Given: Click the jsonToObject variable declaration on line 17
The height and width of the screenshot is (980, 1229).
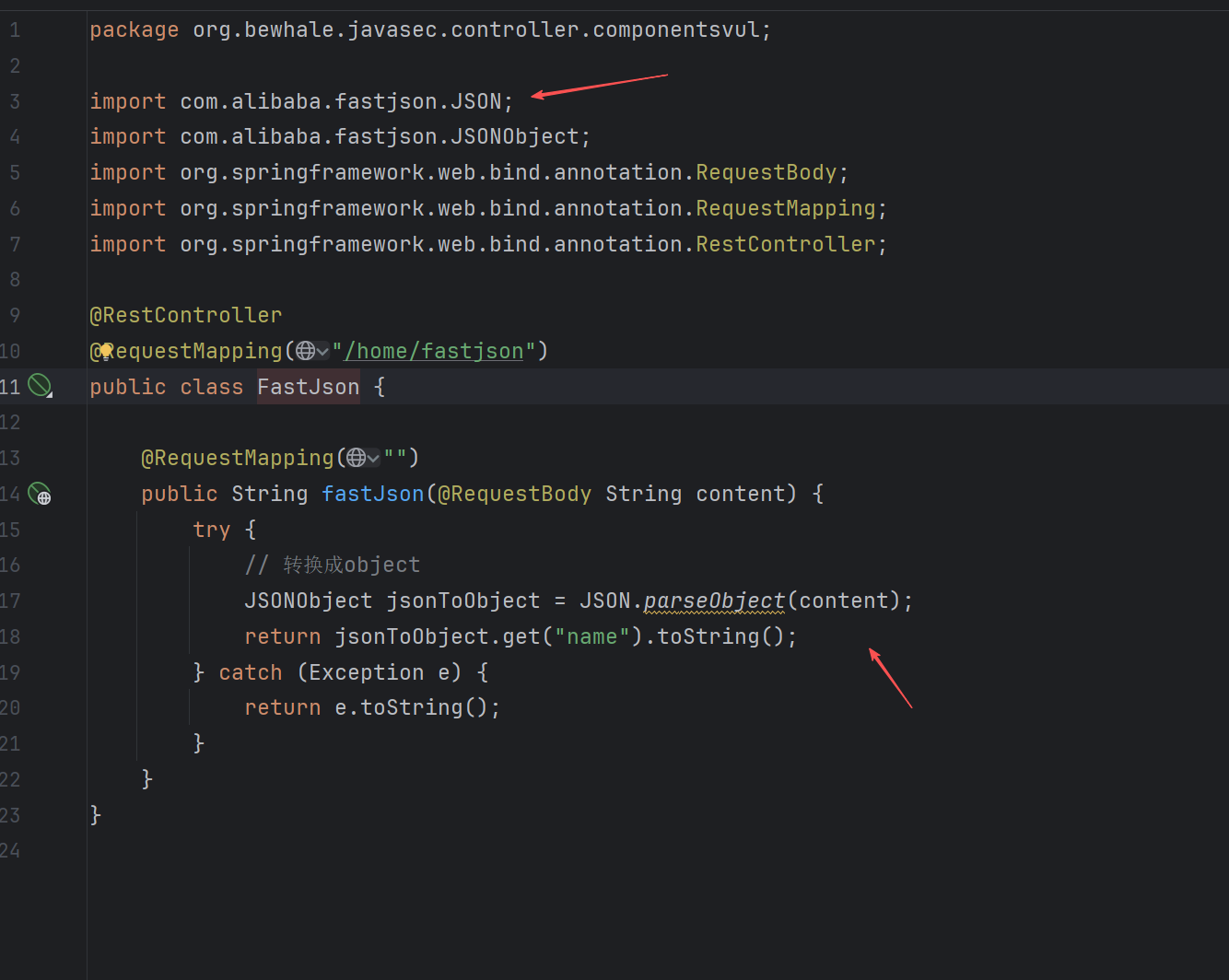Looking at the screenshot, I should (462, 601).
